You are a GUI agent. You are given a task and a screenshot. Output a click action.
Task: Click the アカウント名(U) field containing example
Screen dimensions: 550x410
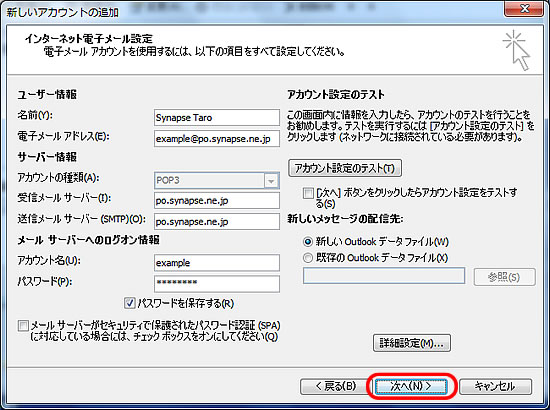point(217,263)
